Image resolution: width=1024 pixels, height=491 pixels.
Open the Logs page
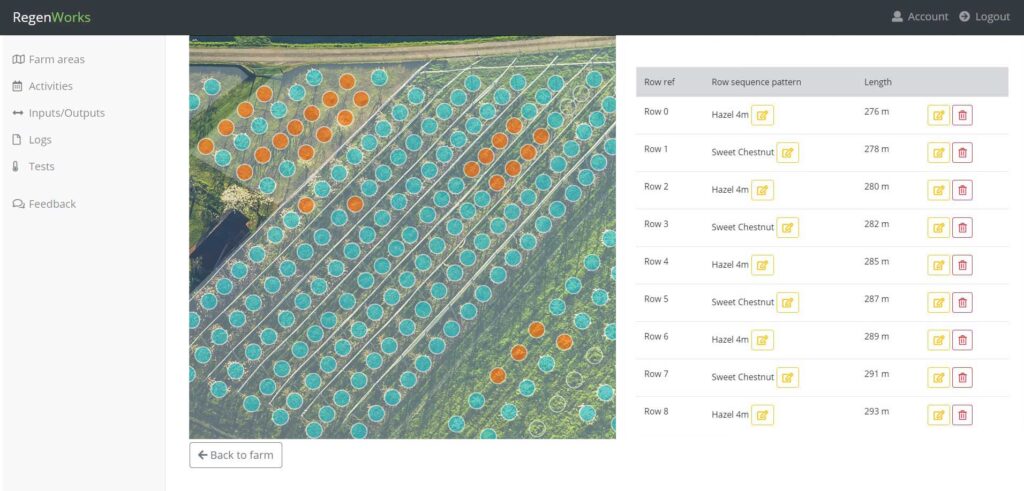tap(32, 140)
